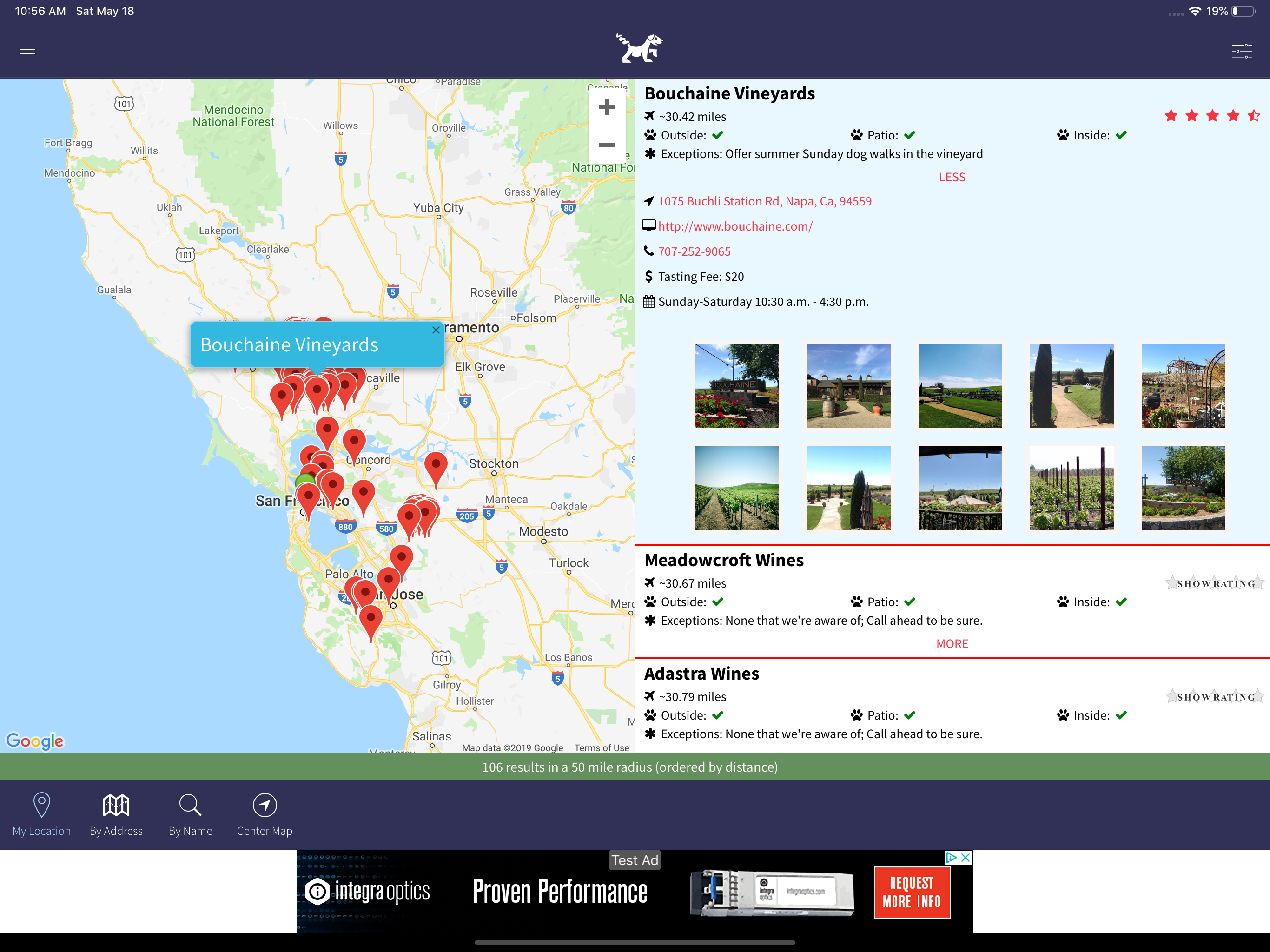
Task: Tap the Tasting Fee: $20 line
Action: point(701,277)
